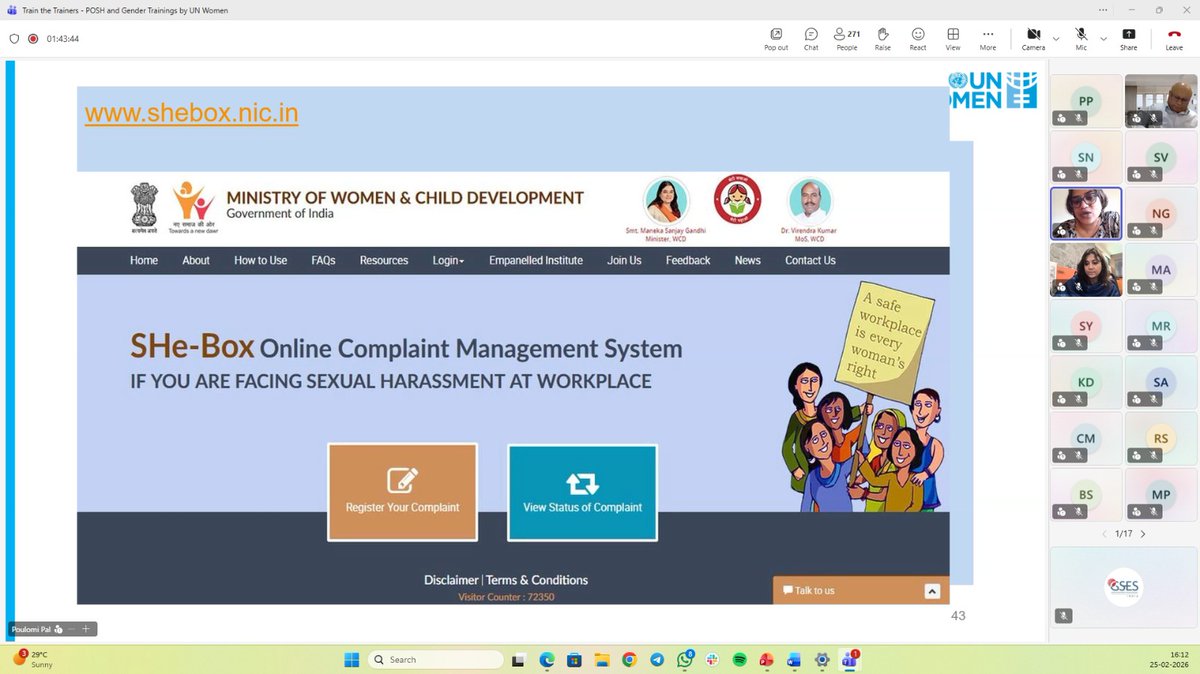Select participant tile BS
1200x674 pixels.
point(1086,495)
